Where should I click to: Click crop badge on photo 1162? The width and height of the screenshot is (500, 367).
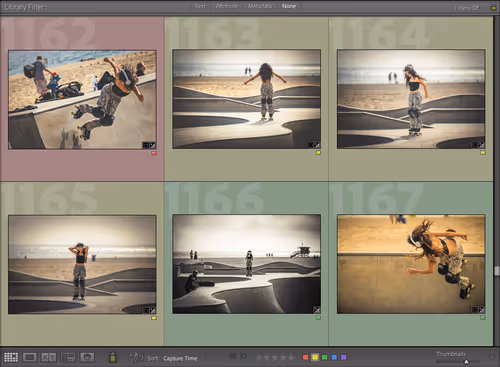point(146,145)
